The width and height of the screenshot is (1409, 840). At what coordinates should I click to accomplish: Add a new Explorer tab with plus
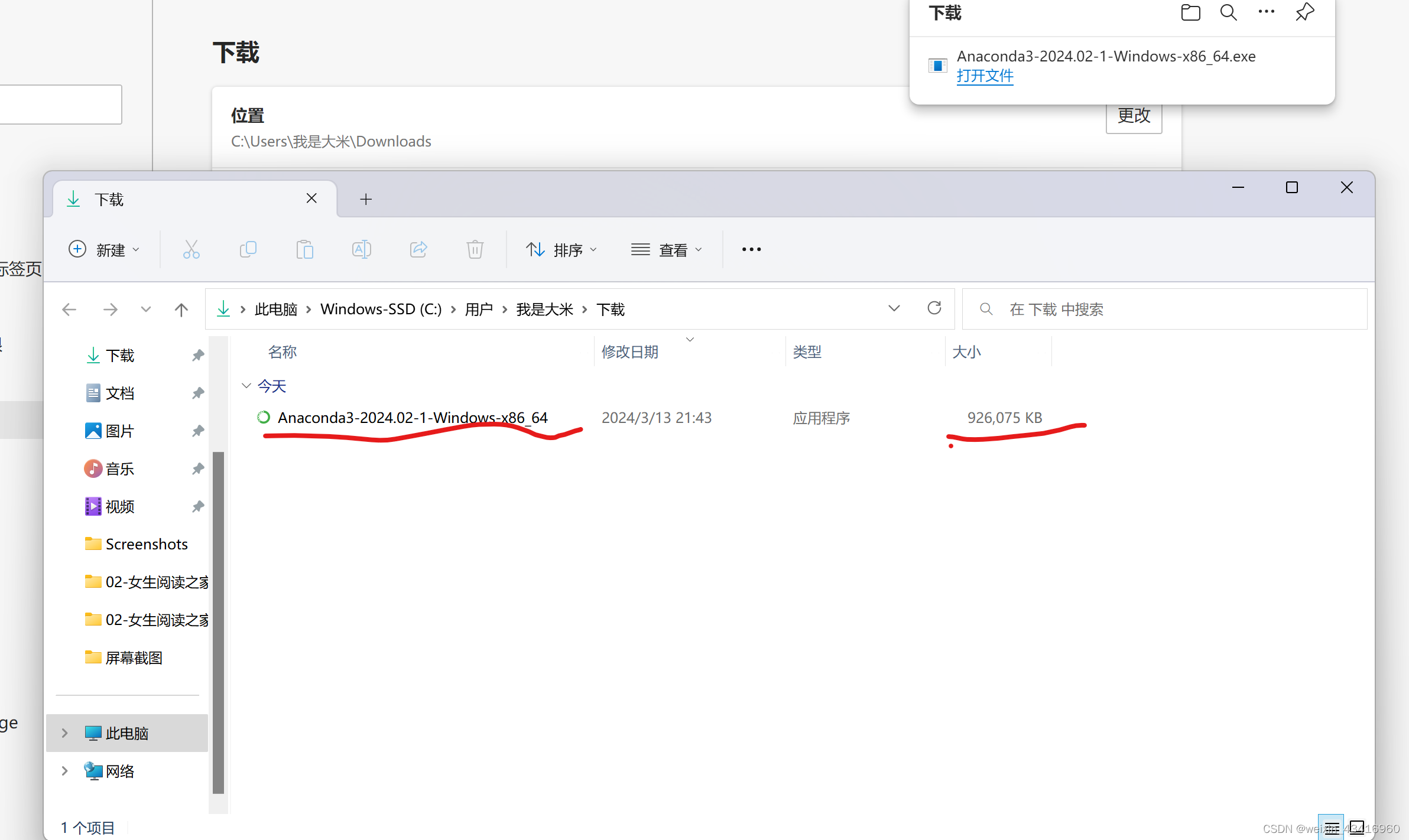tap(366, 200)
